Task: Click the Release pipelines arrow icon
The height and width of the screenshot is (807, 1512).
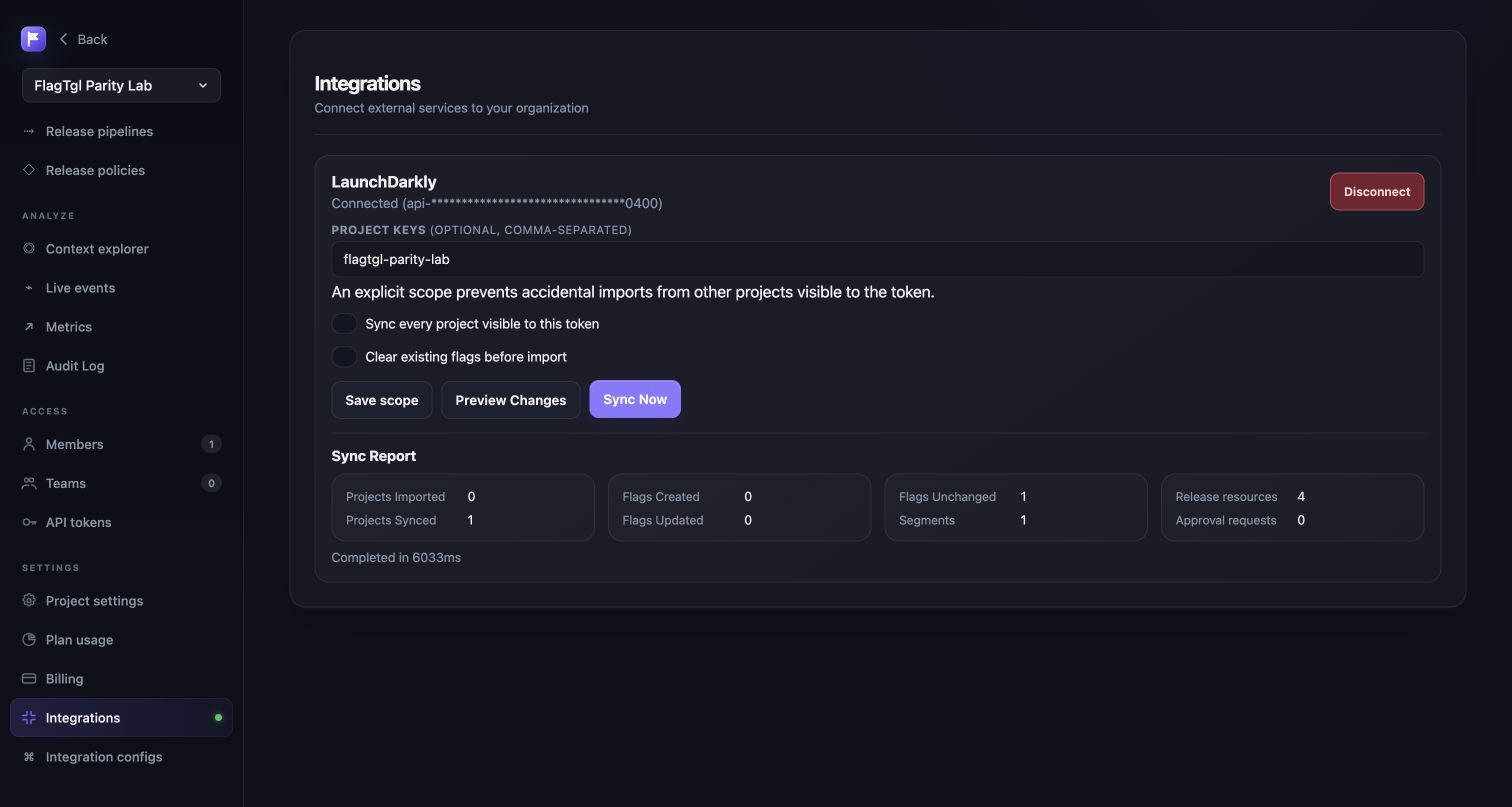Action: (x=29, y=131)
